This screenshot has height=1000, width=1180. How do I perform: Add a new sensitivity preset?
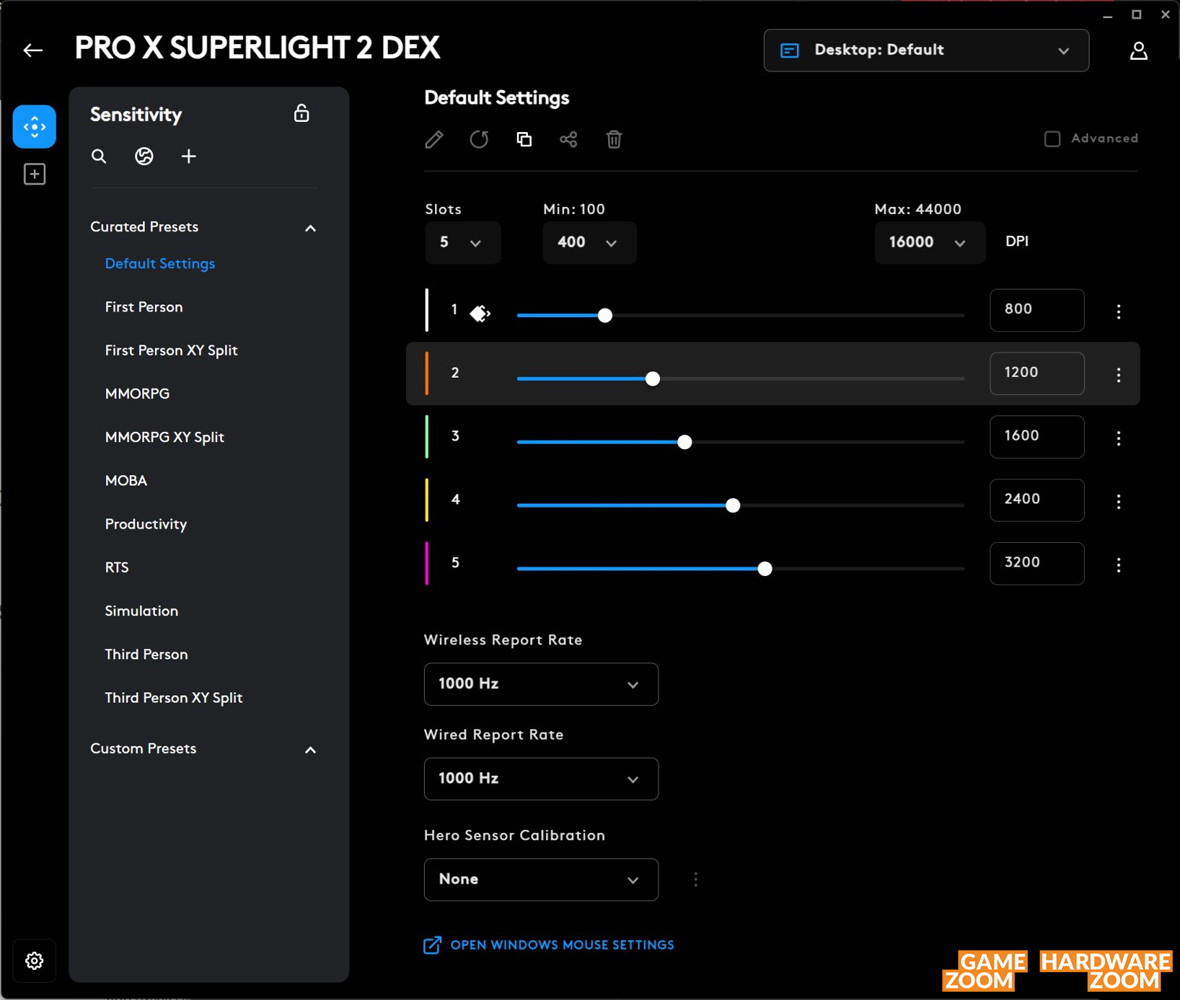(189, 157)
